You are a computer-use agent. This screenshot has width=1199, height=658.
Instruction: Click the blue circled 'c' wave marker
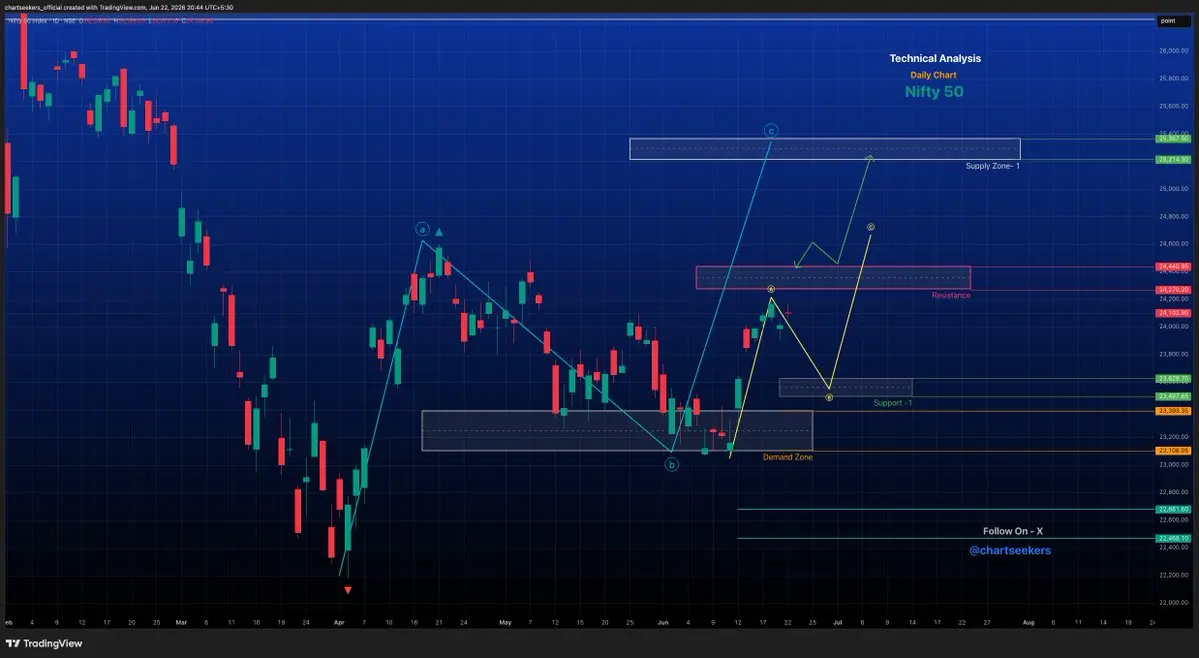coord(771,131)
